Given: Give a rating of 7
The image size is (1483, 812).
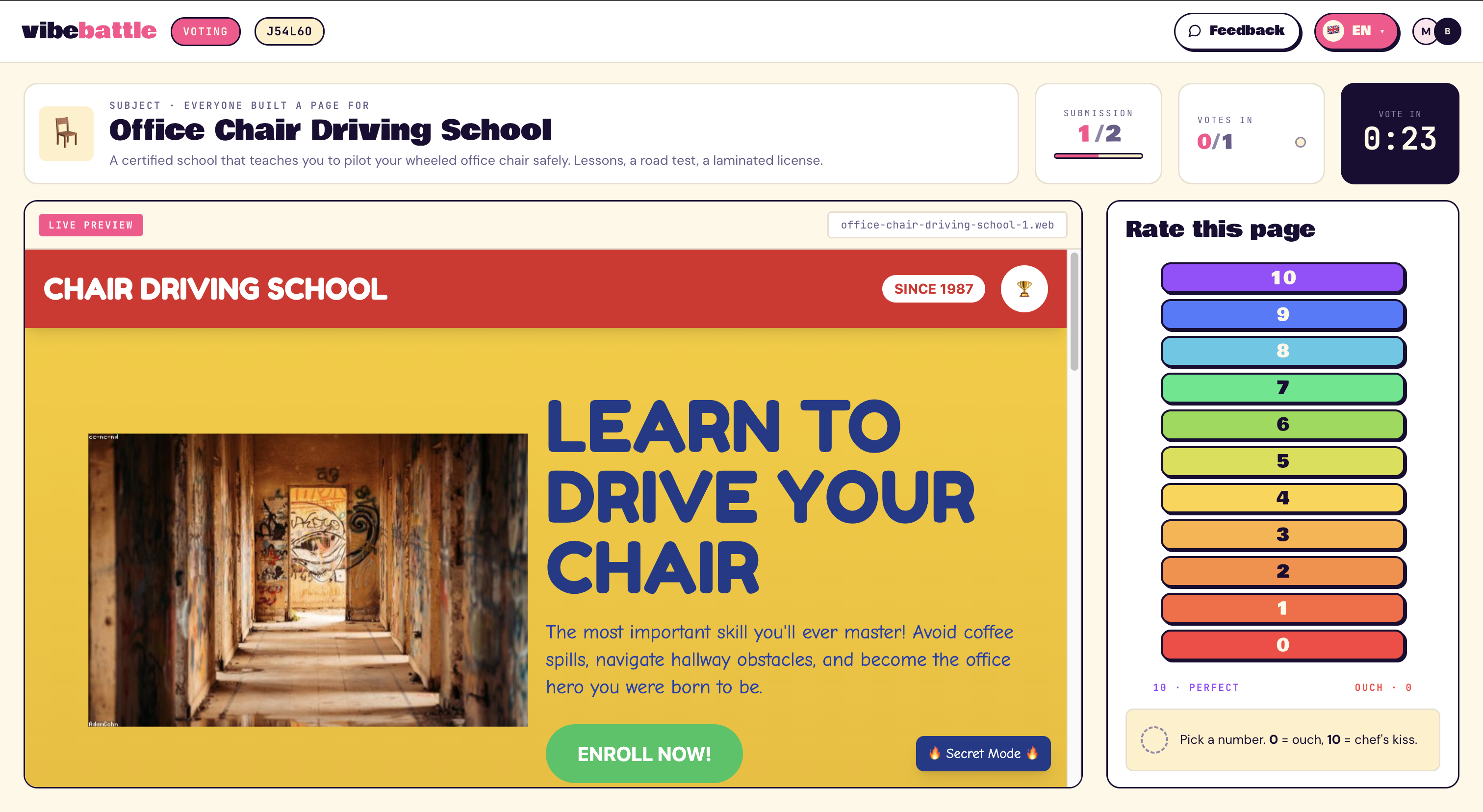Looking at the screenshot, I should 1282,388.
